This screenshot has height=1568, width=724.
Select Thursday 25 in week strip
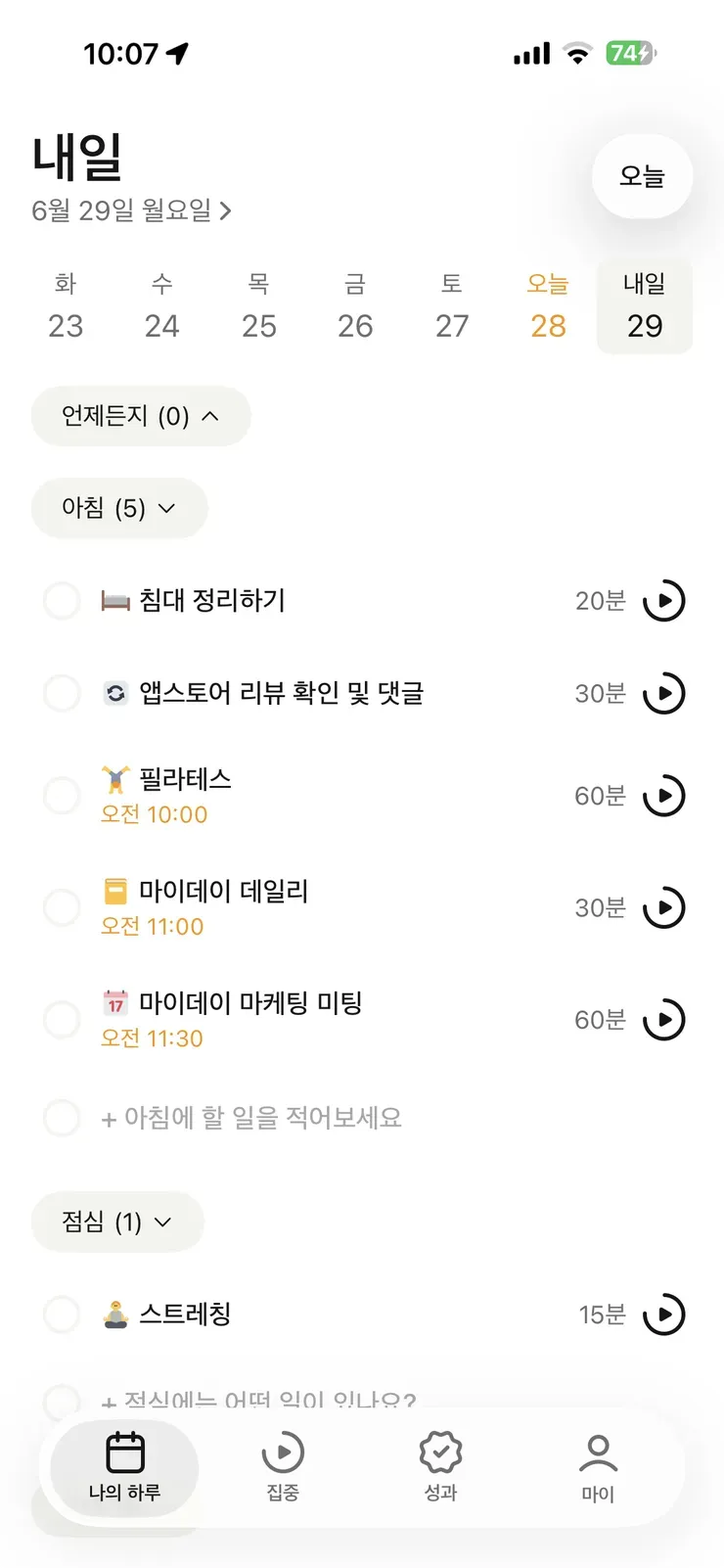[258, 306]
